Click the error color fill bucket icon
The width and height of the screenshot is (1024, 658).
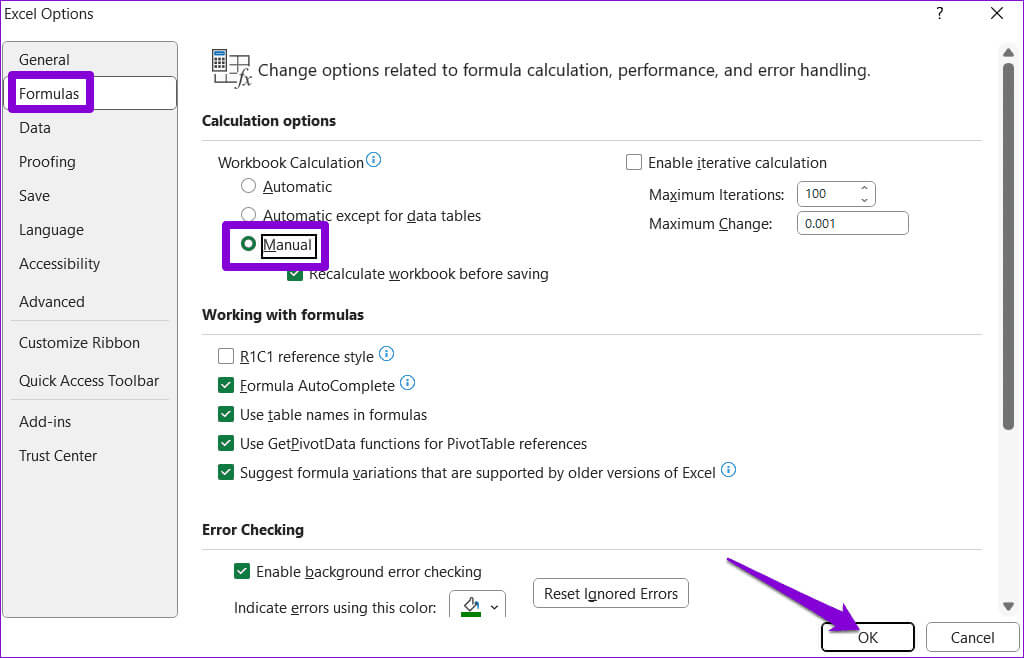(471, 606)
